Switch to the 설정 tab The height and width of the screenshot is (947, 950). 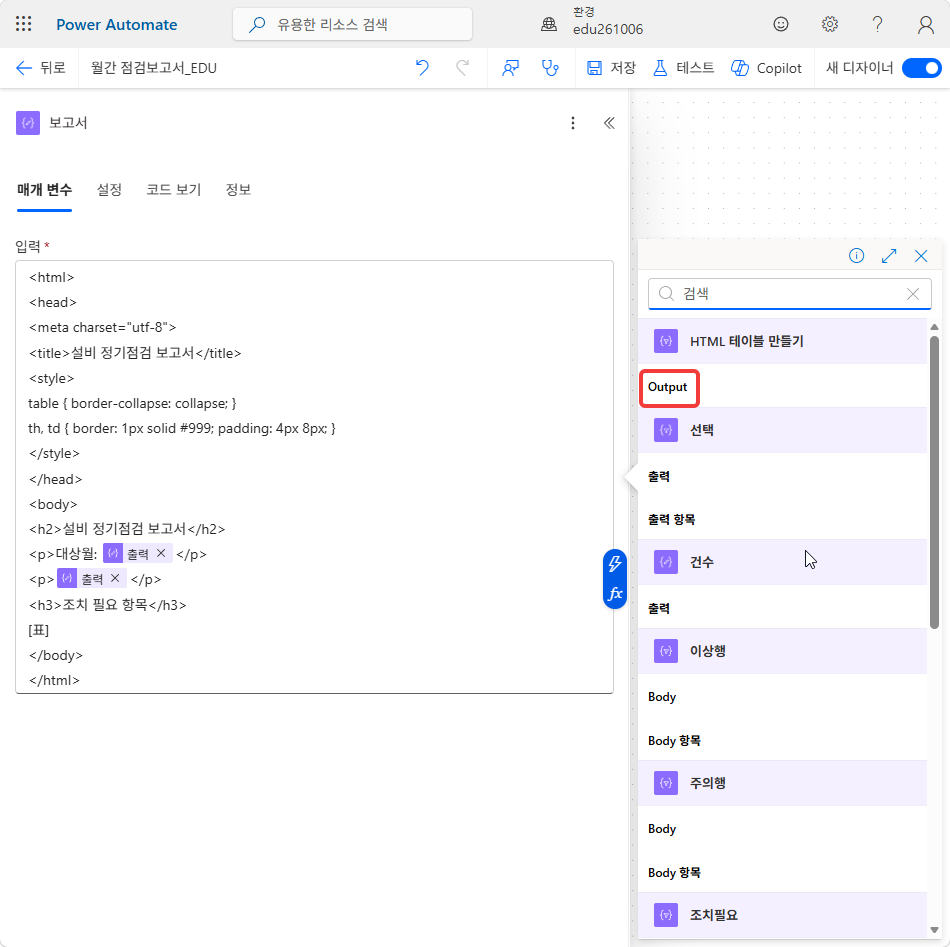click(x=109, y=190)
